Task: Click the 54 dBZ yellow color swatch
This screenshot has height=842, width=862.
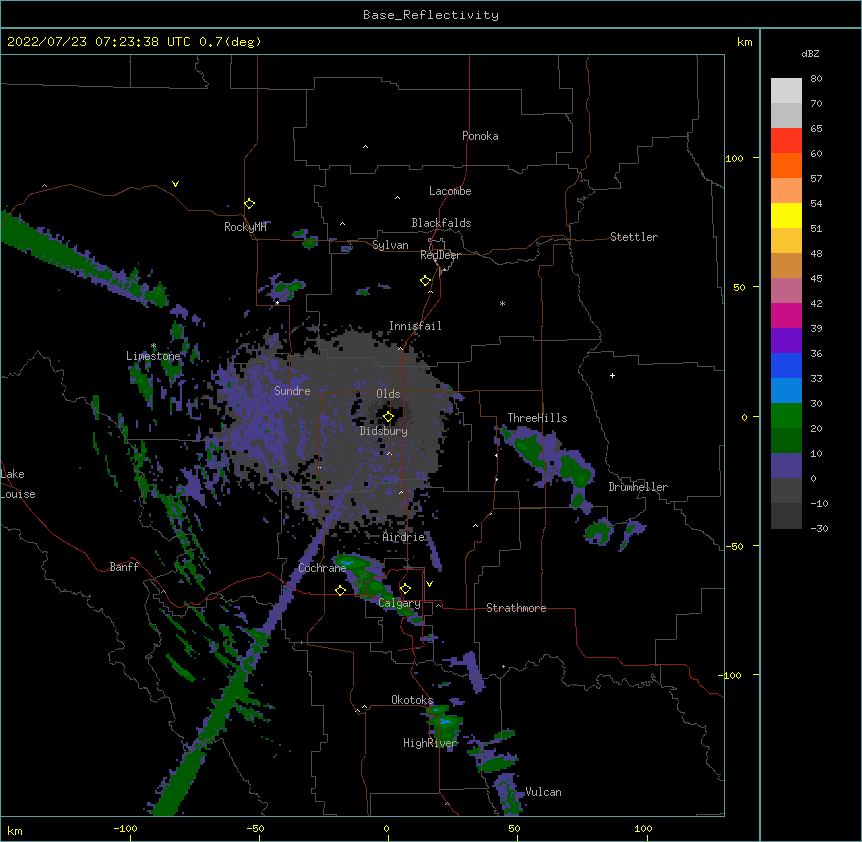Action: (x=786, y=215)
